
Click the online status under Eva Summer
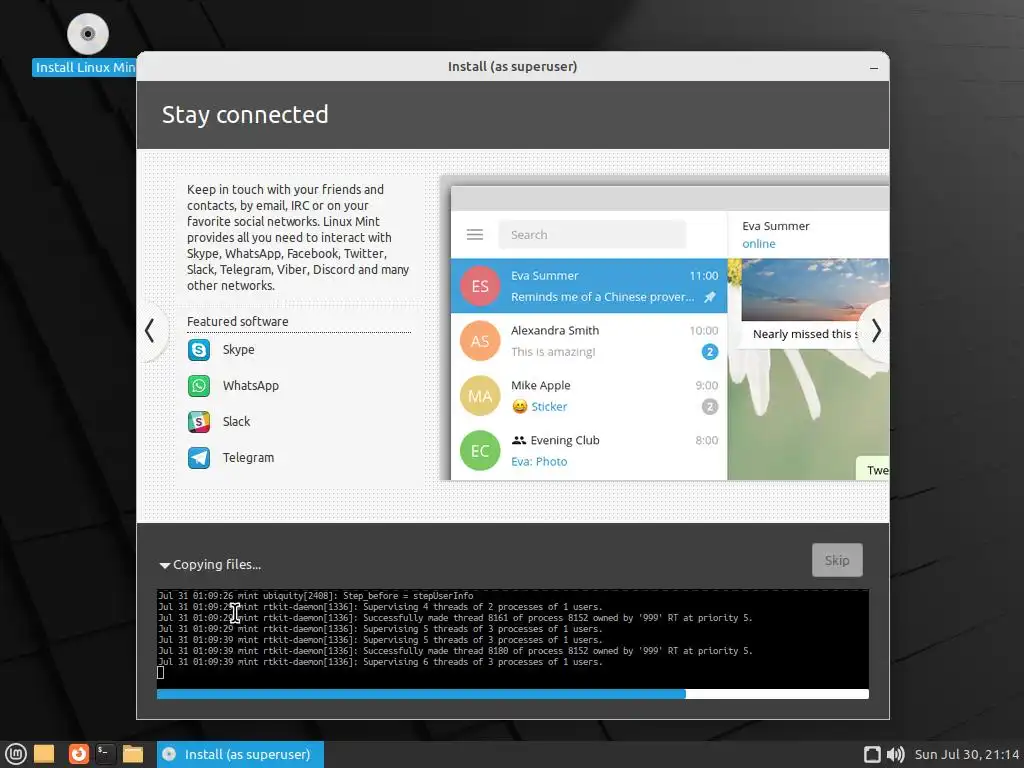(759, 244)
